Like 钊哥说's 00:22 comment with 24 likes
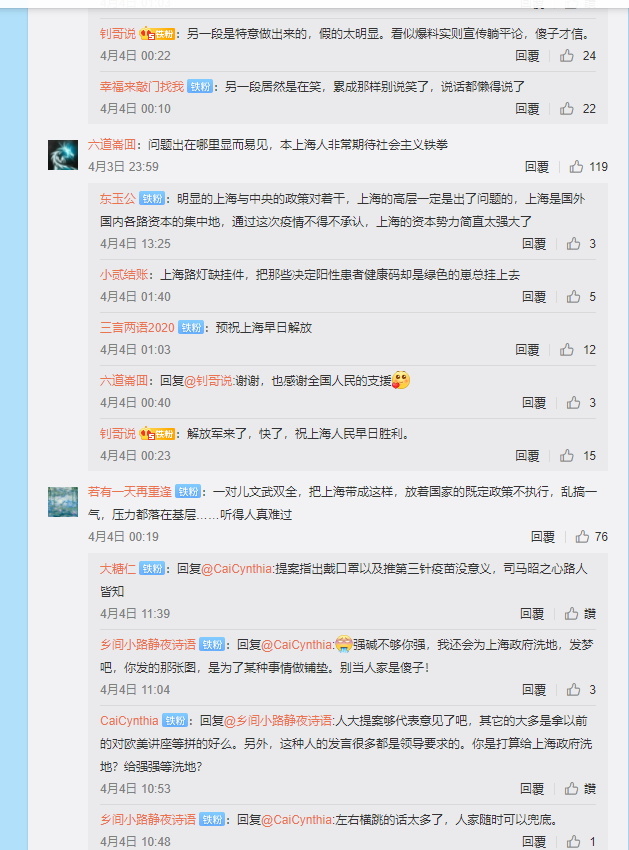 tap(578, 56)
